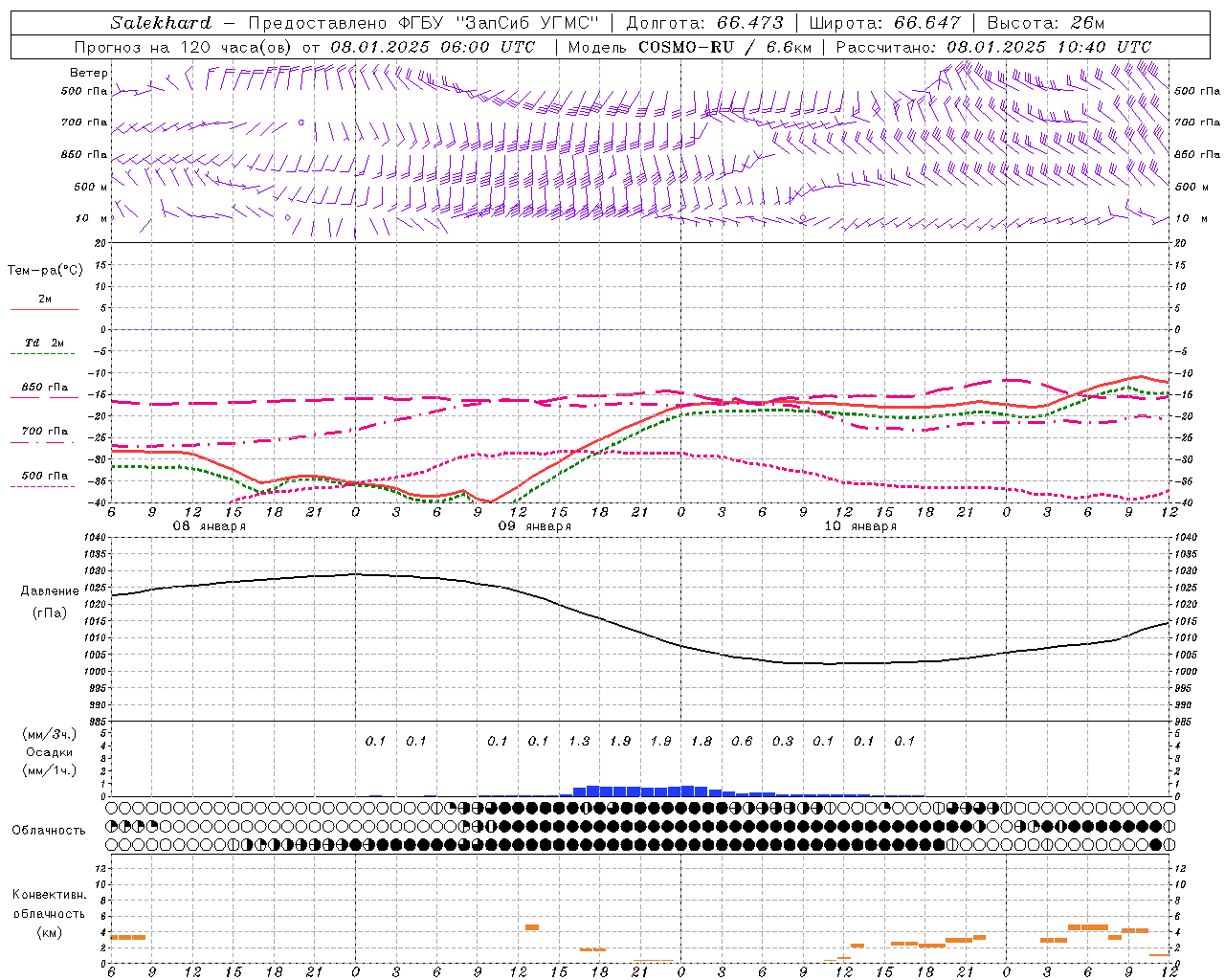
Task: Click the Осадки precipitation panel label
Action: (50, 752)
